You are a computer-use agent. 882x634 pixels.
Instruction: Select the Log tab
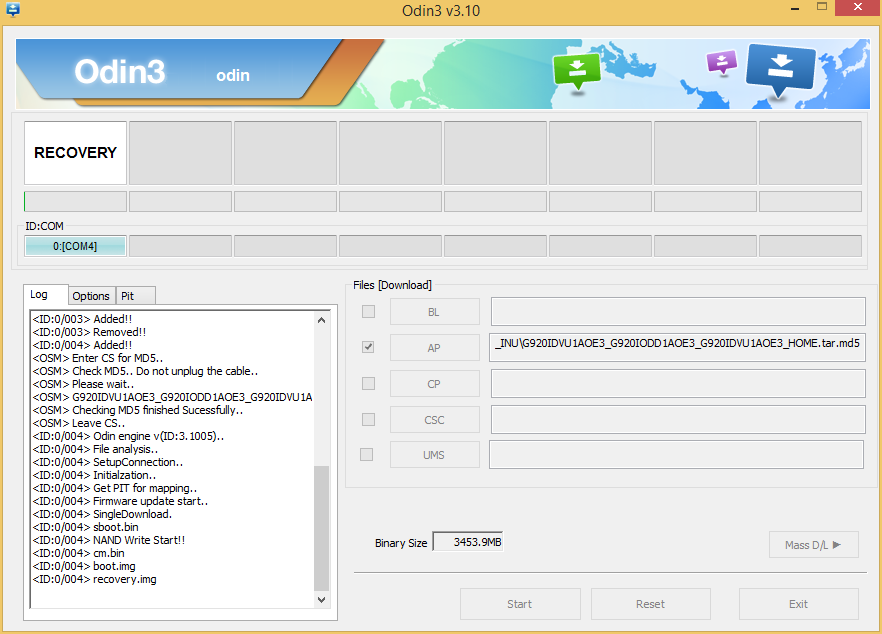(39, 294)
